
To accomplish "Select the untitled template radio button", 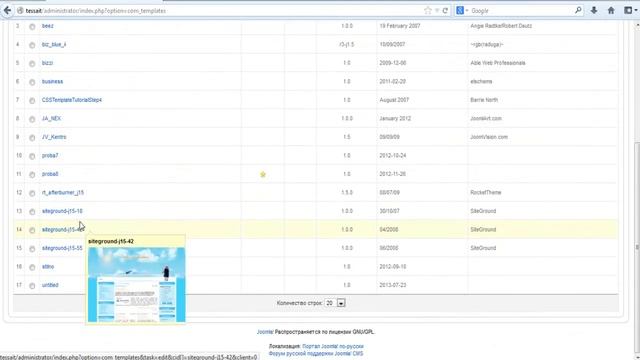I will point(32,286).
